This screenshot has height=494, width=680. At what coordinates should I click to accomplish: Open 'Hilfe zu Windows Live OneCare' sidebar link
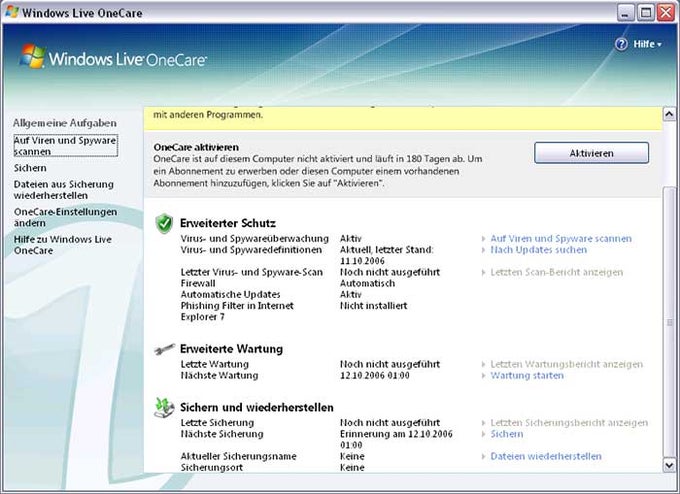click(62, 245)
